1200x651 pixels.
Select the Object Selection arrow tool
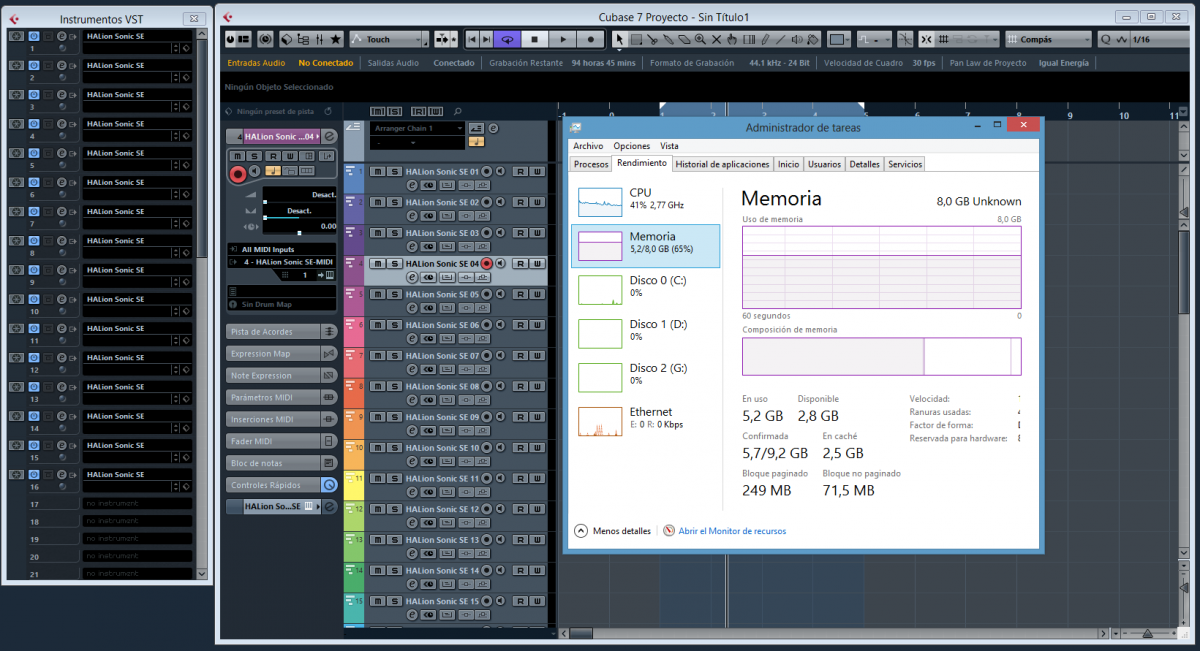619,39
